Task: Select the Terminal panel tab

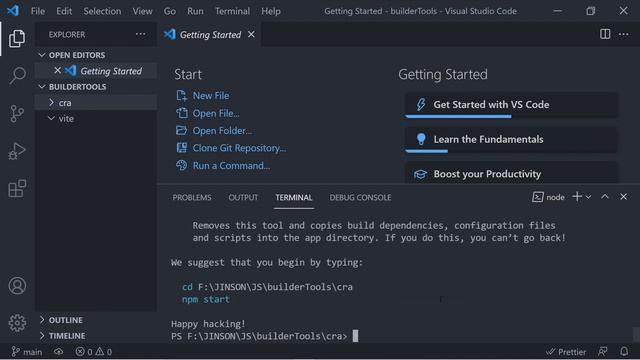Action: tap(294, 198)
